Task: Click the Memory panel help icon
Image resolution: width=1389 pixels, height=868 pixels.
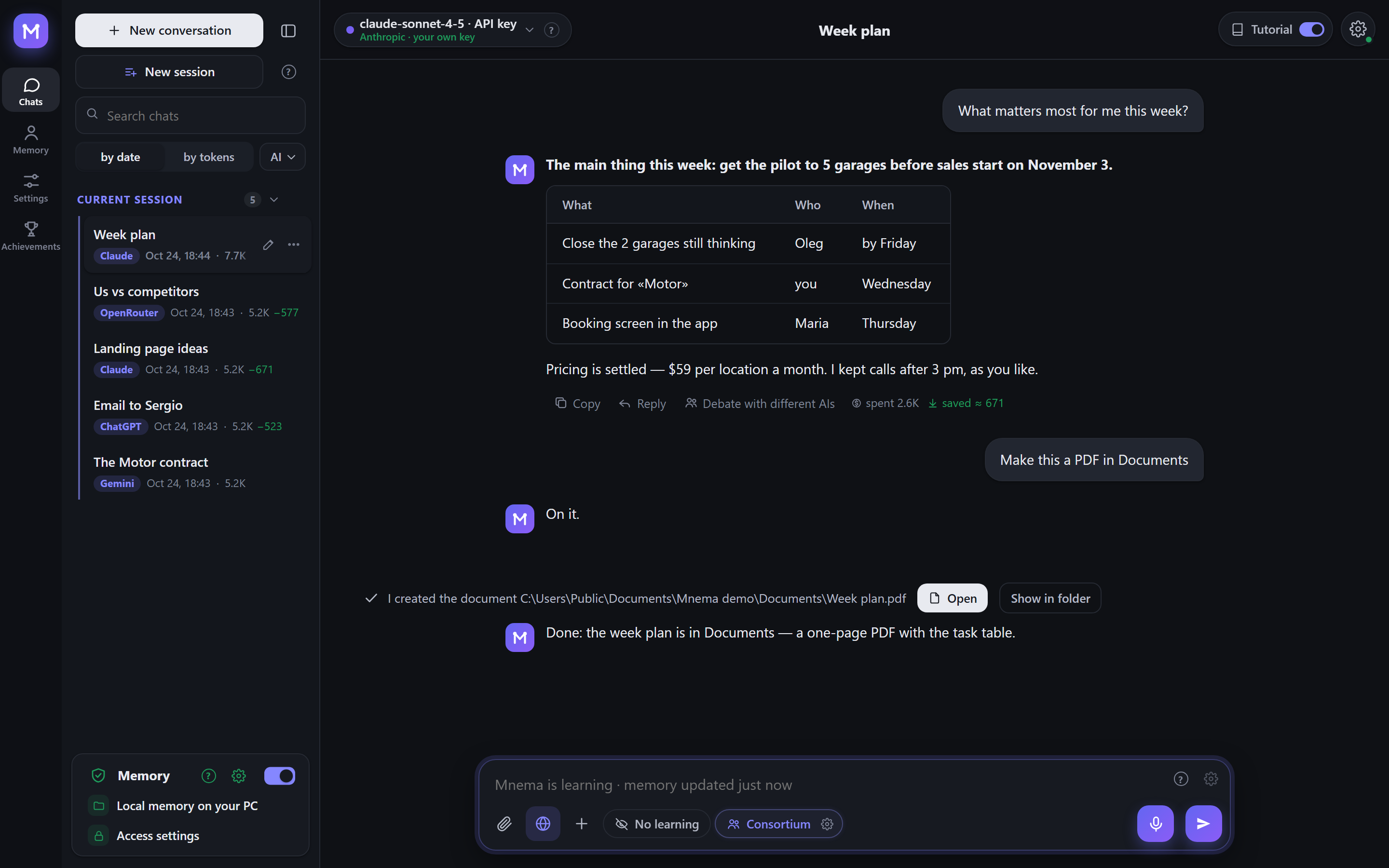Action: click(x=208, y=775)
